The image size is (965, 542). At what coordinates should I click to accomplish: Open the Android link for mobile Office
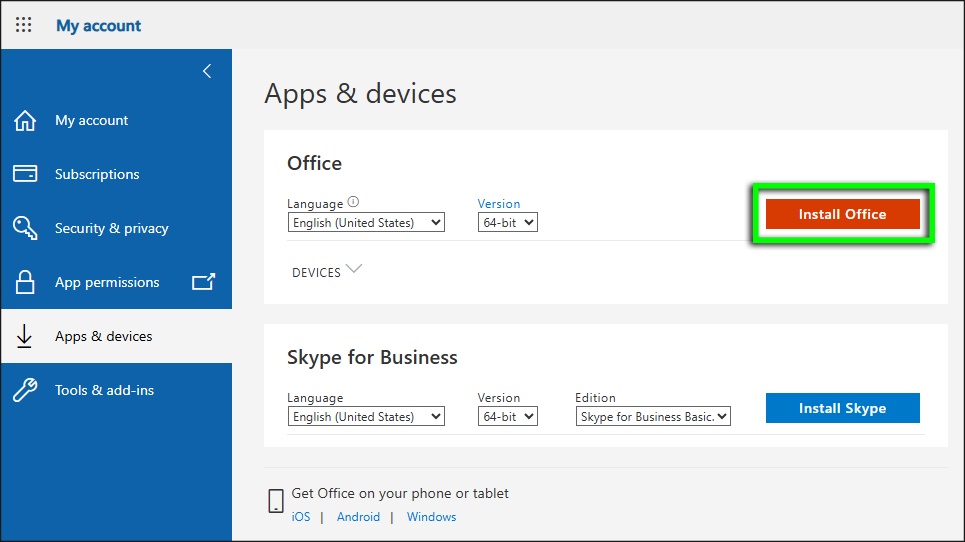(x=358, y=517)
